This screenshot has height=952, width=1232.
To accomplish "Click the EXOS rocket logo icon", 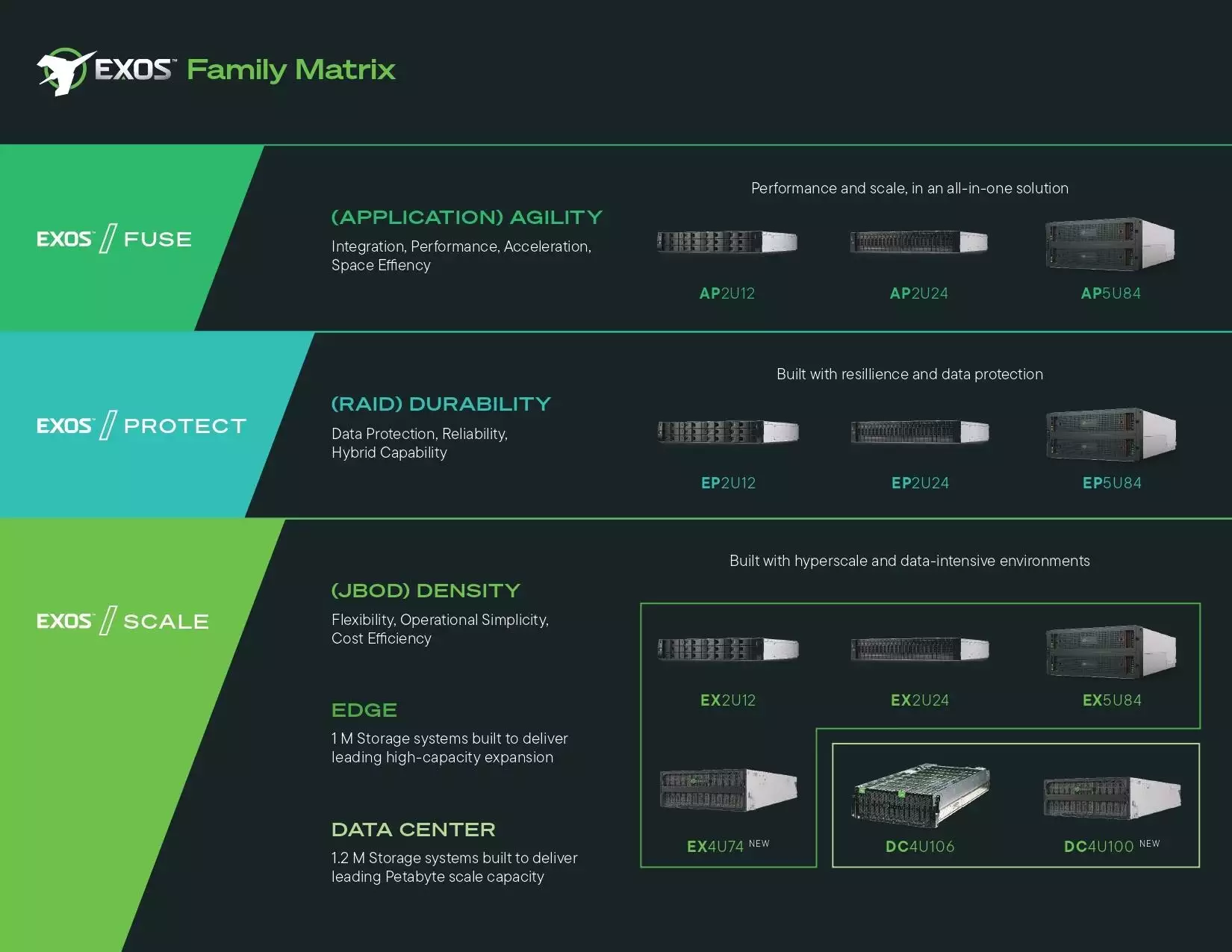I will (x=66, y=72).
